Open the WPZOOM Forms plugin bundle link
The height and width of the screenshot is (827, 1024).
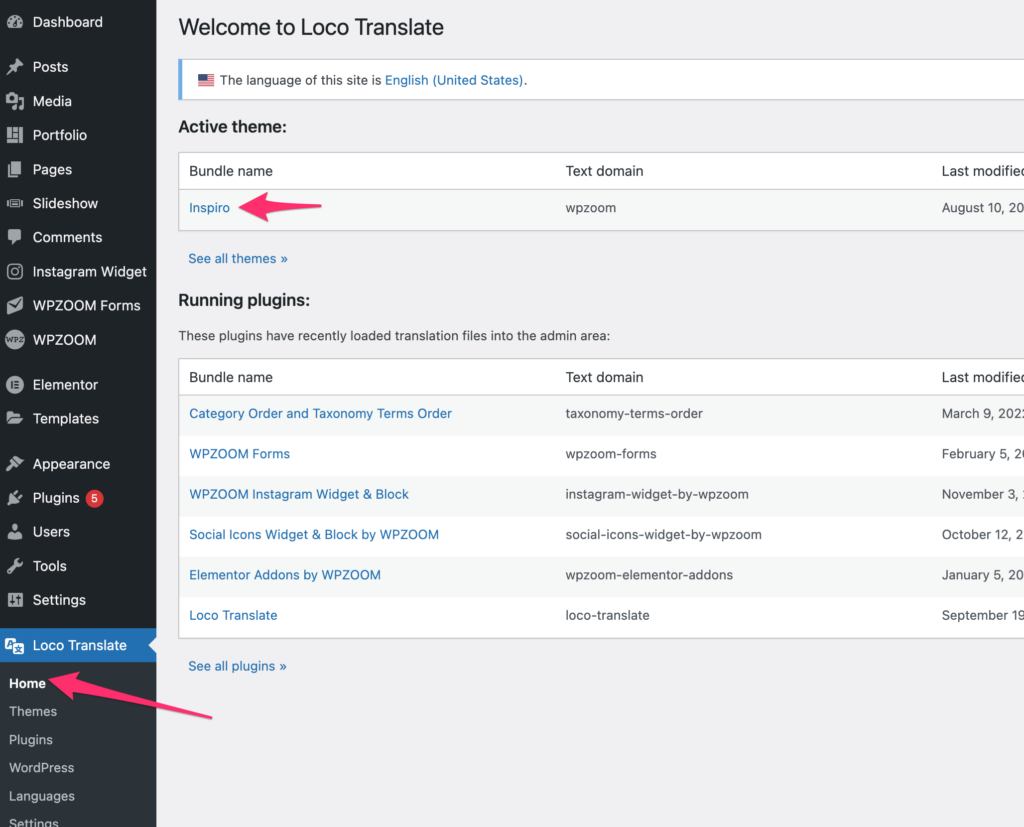(240, 454)
